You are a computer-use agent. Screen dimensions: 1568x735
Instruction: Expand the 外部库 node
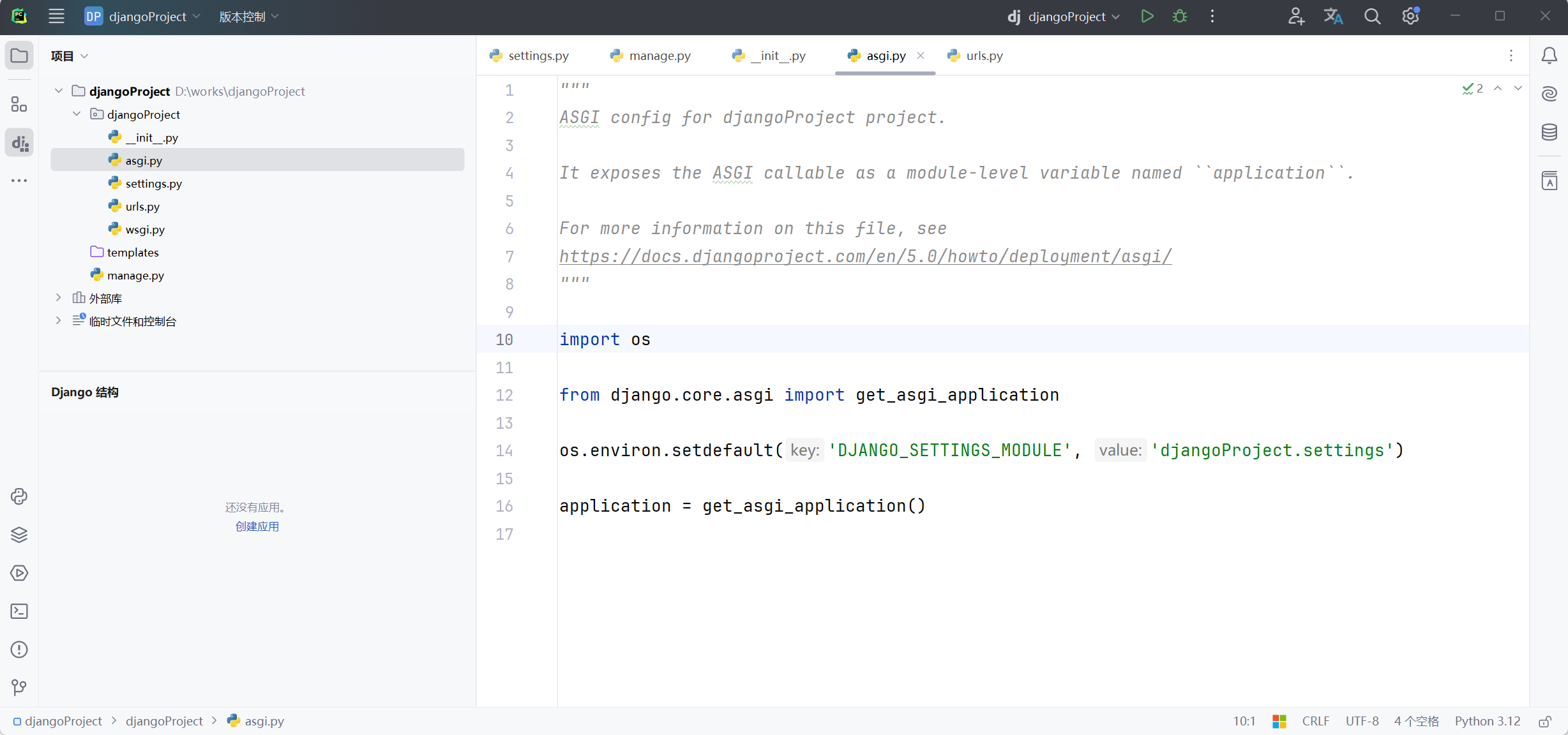coord(59,298)
